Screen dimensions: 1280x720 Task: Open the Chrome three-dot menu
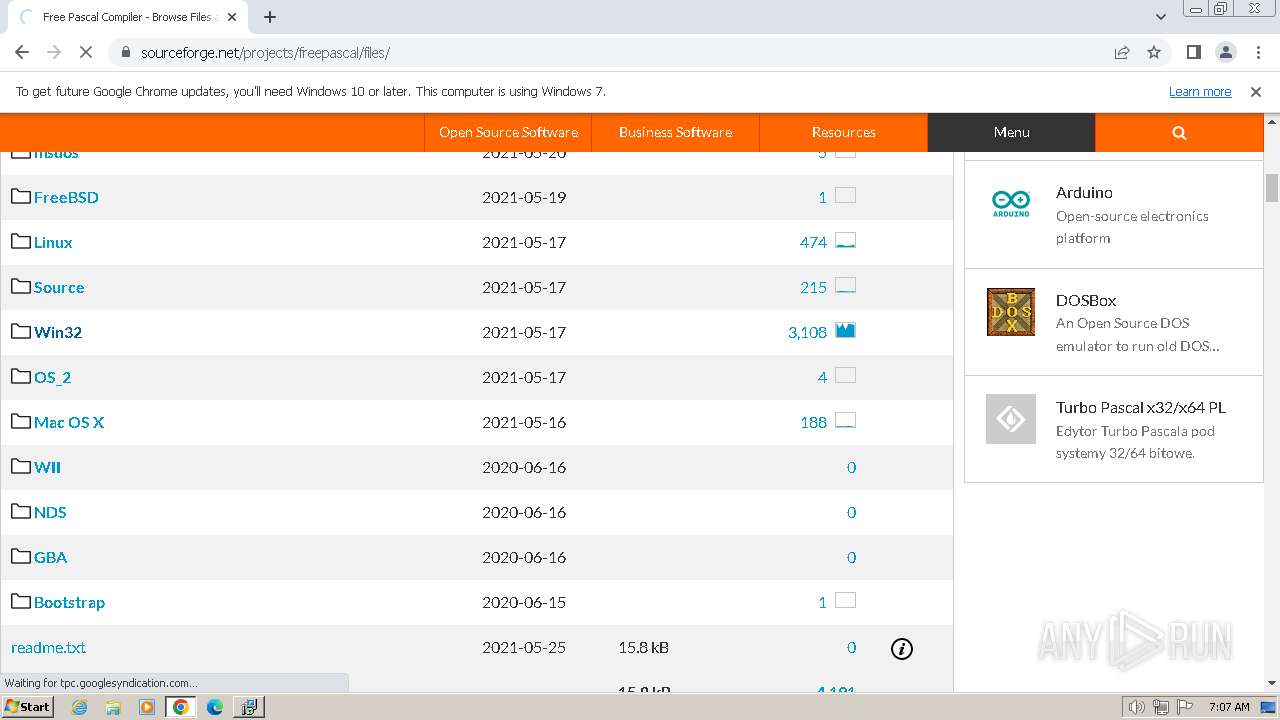(x=1257, y=52)
